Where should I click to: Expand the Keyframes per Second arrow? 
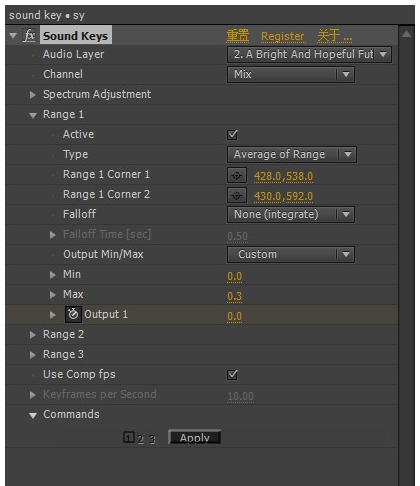33,395
